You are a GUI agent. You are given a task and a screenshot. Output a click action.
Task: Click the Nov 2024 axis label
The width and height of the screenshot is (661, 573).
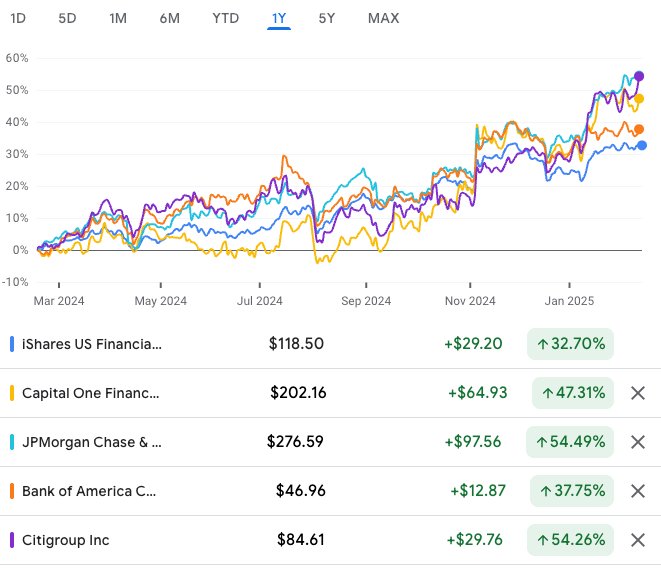coord(470,301)
